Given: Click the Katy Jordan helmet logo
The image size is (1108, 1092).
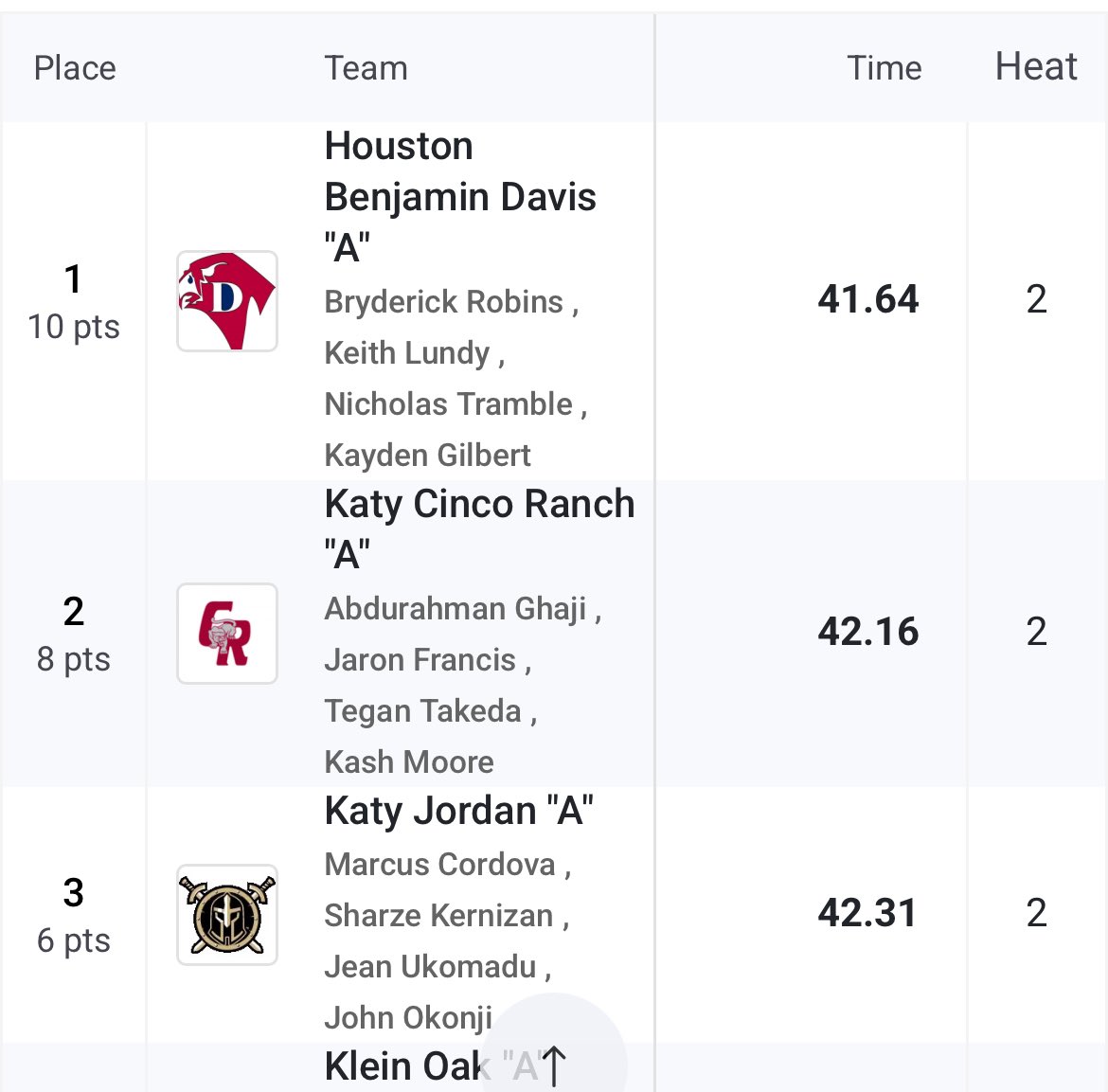Looking at the screenshot, I should click(227, 915).
